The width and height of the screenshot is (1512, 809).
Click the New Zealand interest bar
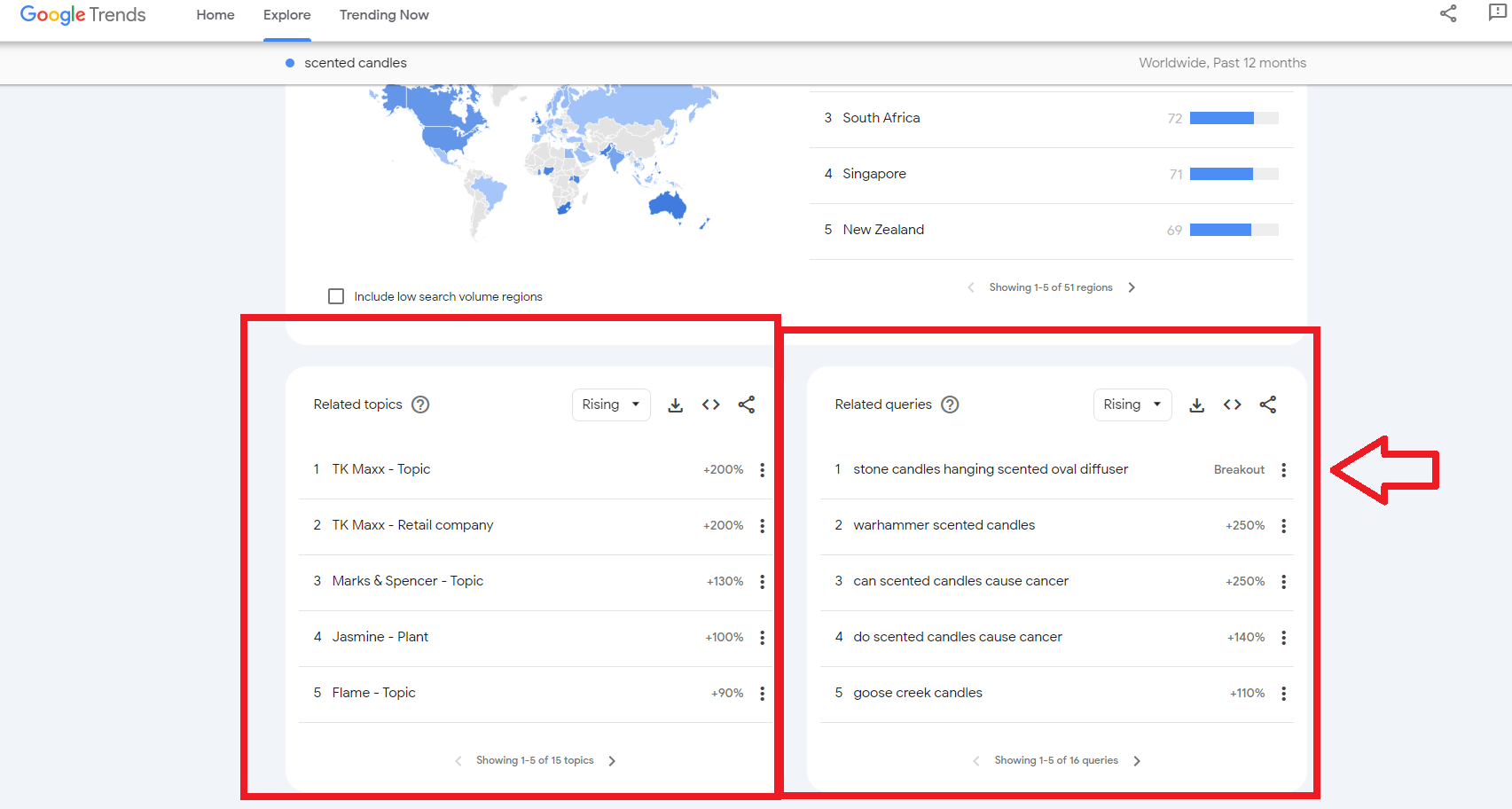(x=1234, y=230)
